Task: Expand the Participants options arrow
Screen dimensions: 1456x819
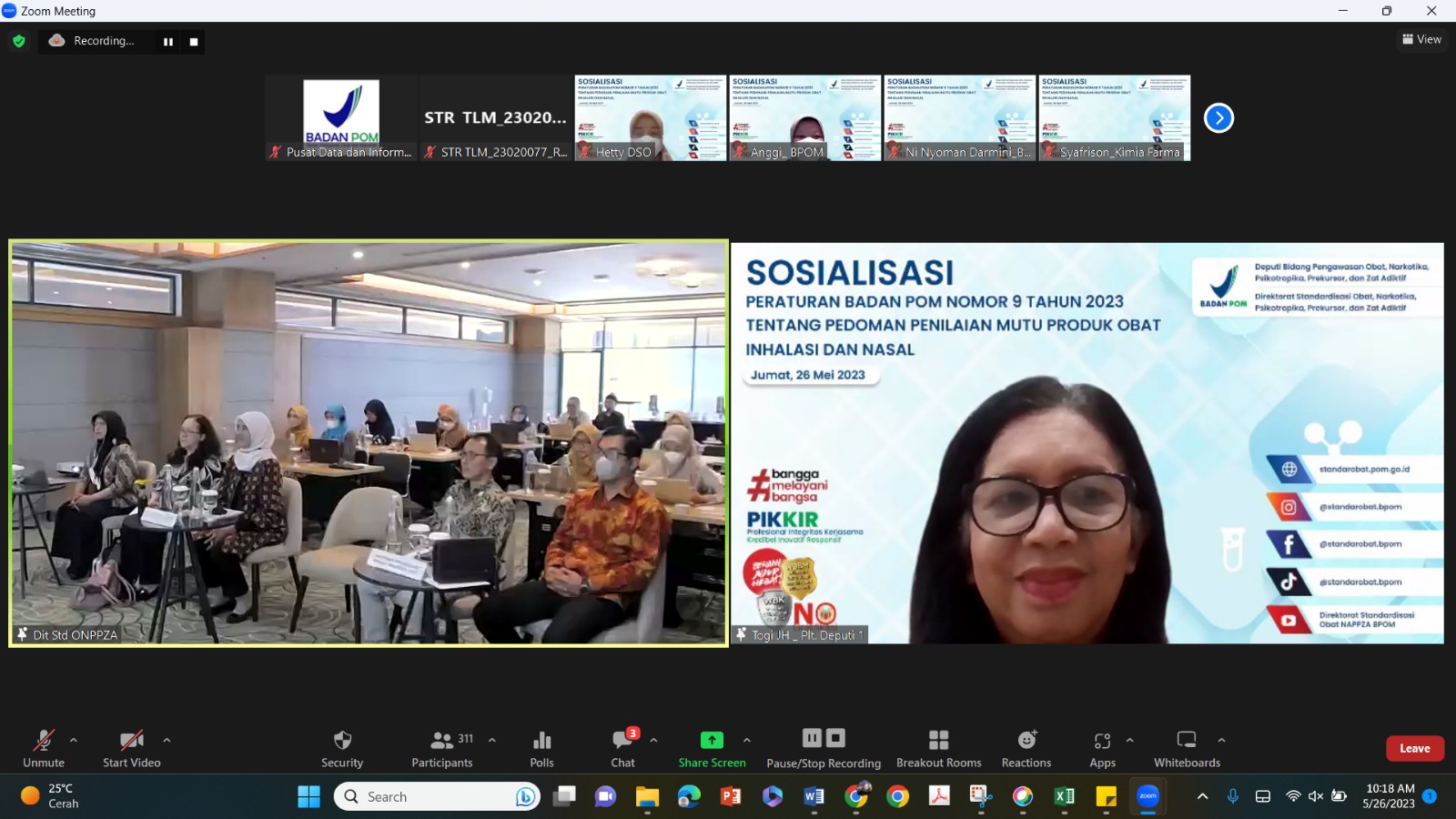Action: 492,740
